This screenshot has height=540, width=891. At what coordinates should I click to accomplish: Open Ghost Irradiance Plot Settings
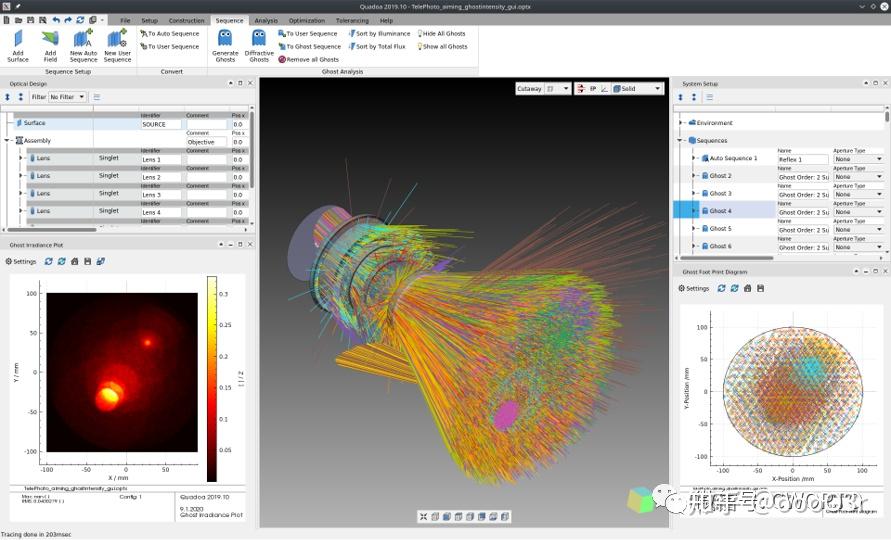20,261
